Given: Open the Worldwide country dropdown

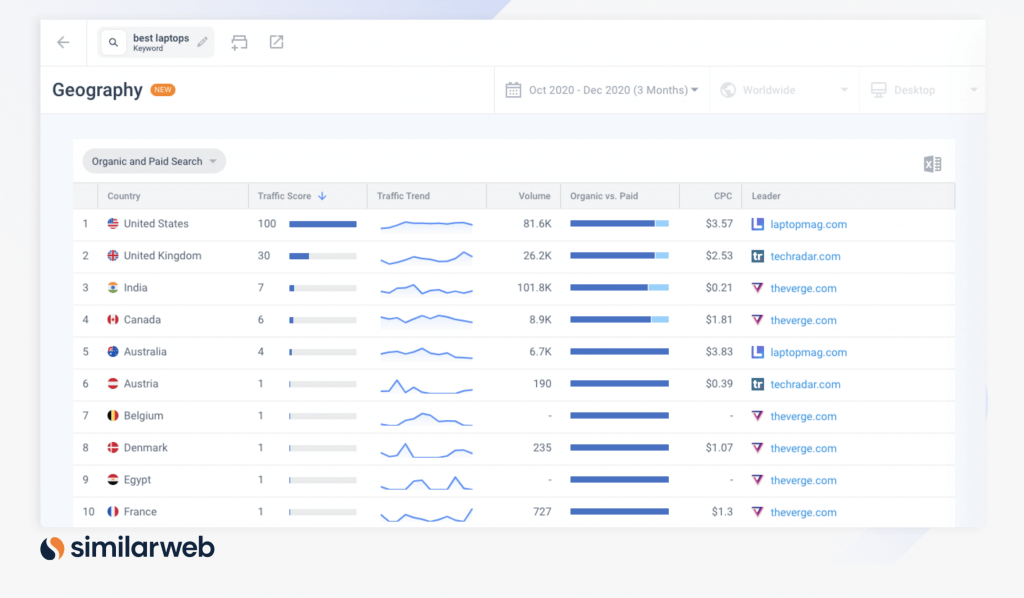Looking at the screenshot, I should tap(784, 90).
